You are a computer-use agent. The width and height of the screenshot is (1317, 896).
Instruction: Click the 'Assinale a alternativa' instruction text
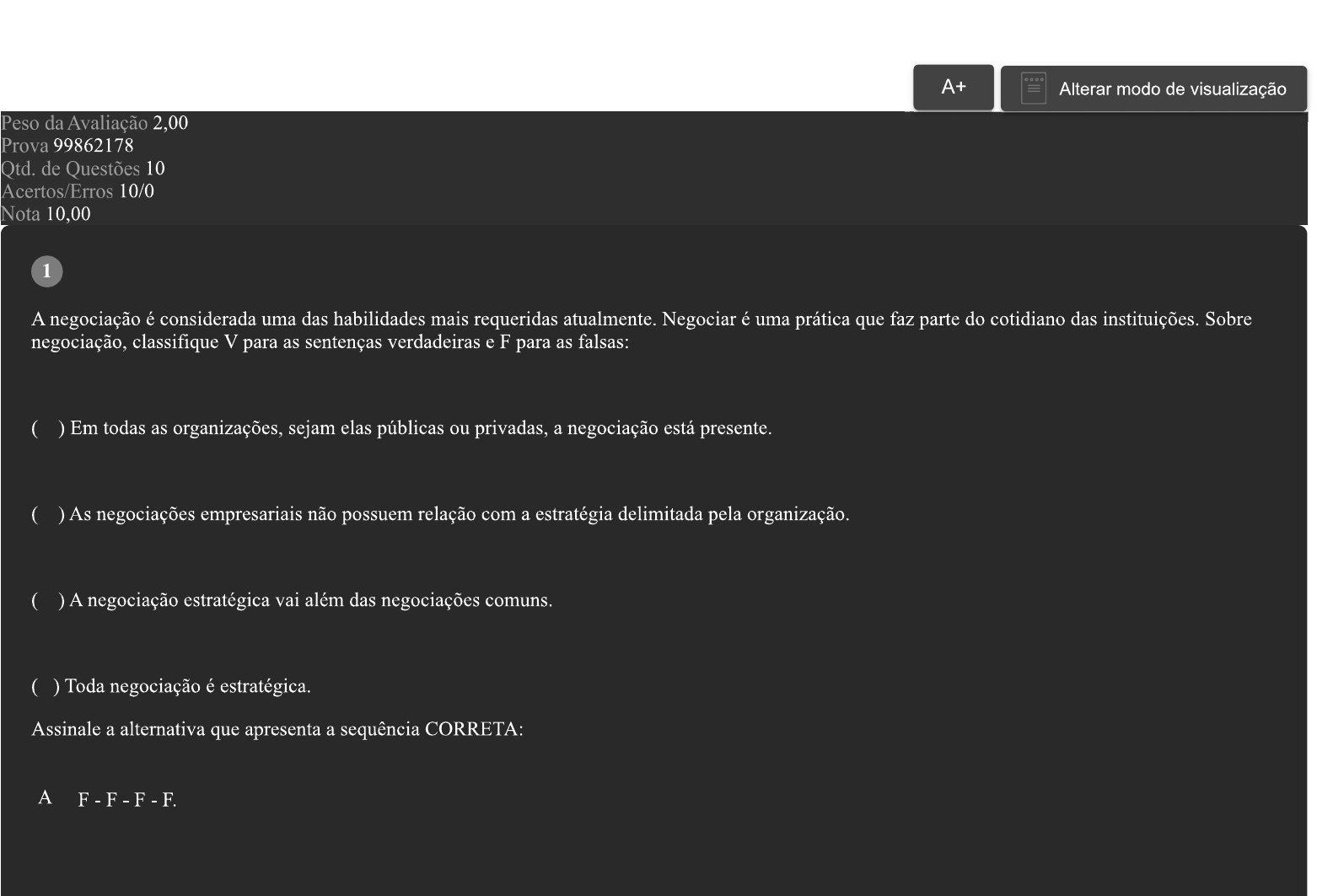coord(277,729)
